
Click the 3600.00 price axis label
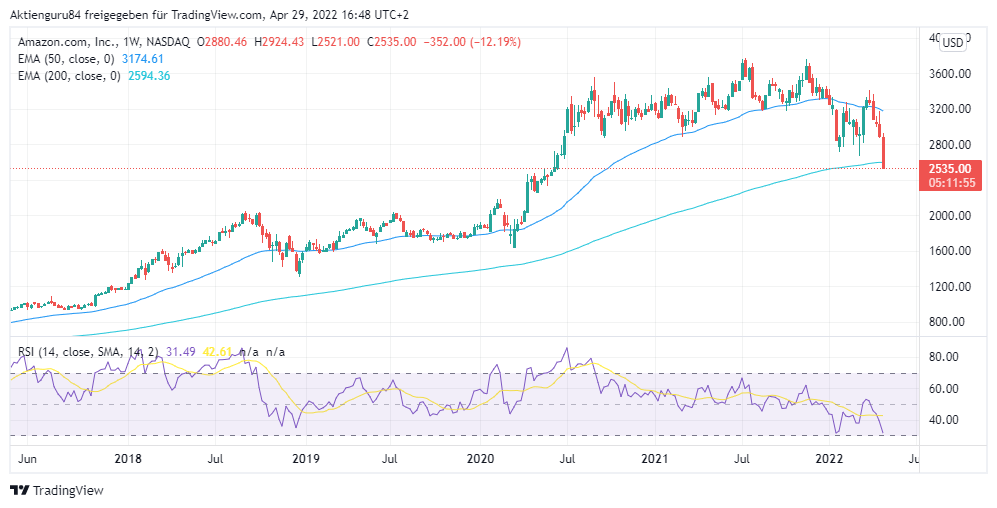[949, 73]
